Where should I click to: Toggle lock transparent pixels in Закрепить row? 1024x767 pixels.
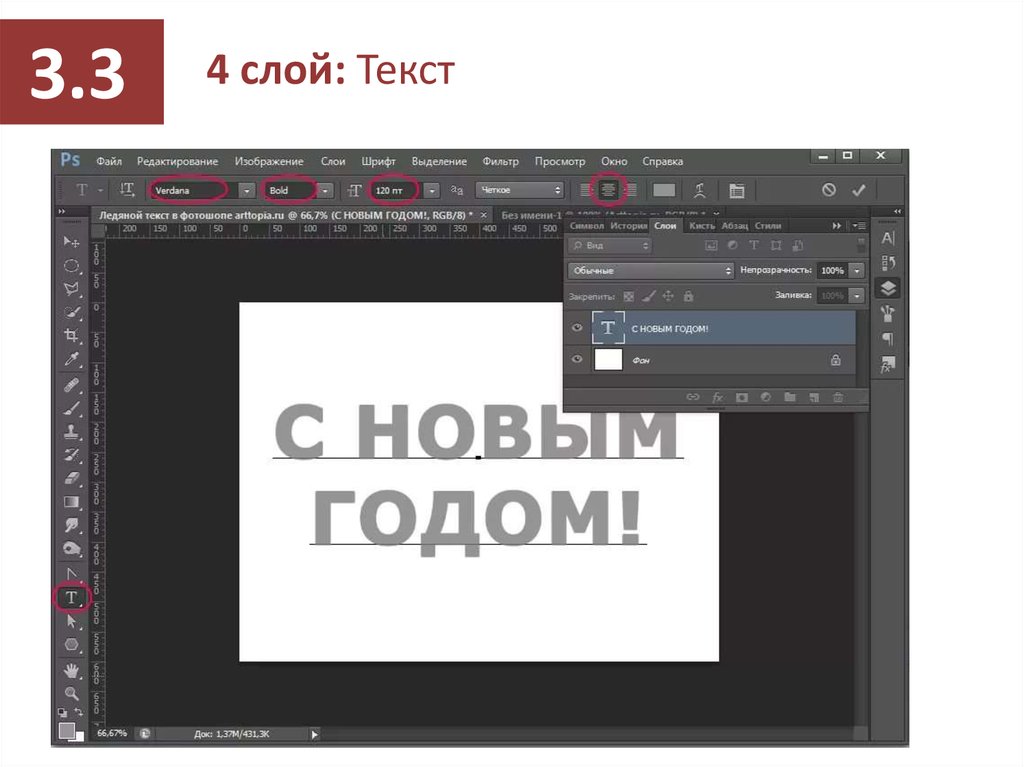pos(628,296)
